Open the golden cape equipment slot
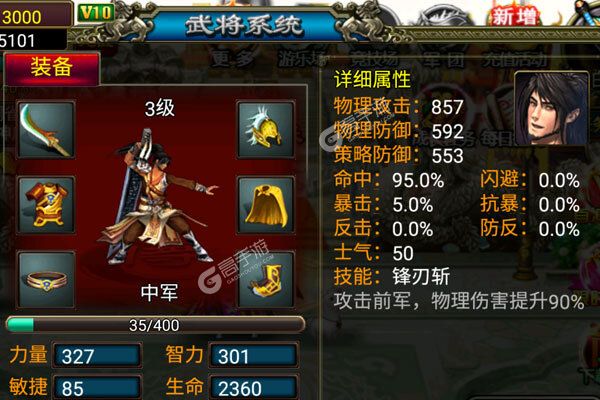Screen dimensions: 600x400 pos(266,205)
